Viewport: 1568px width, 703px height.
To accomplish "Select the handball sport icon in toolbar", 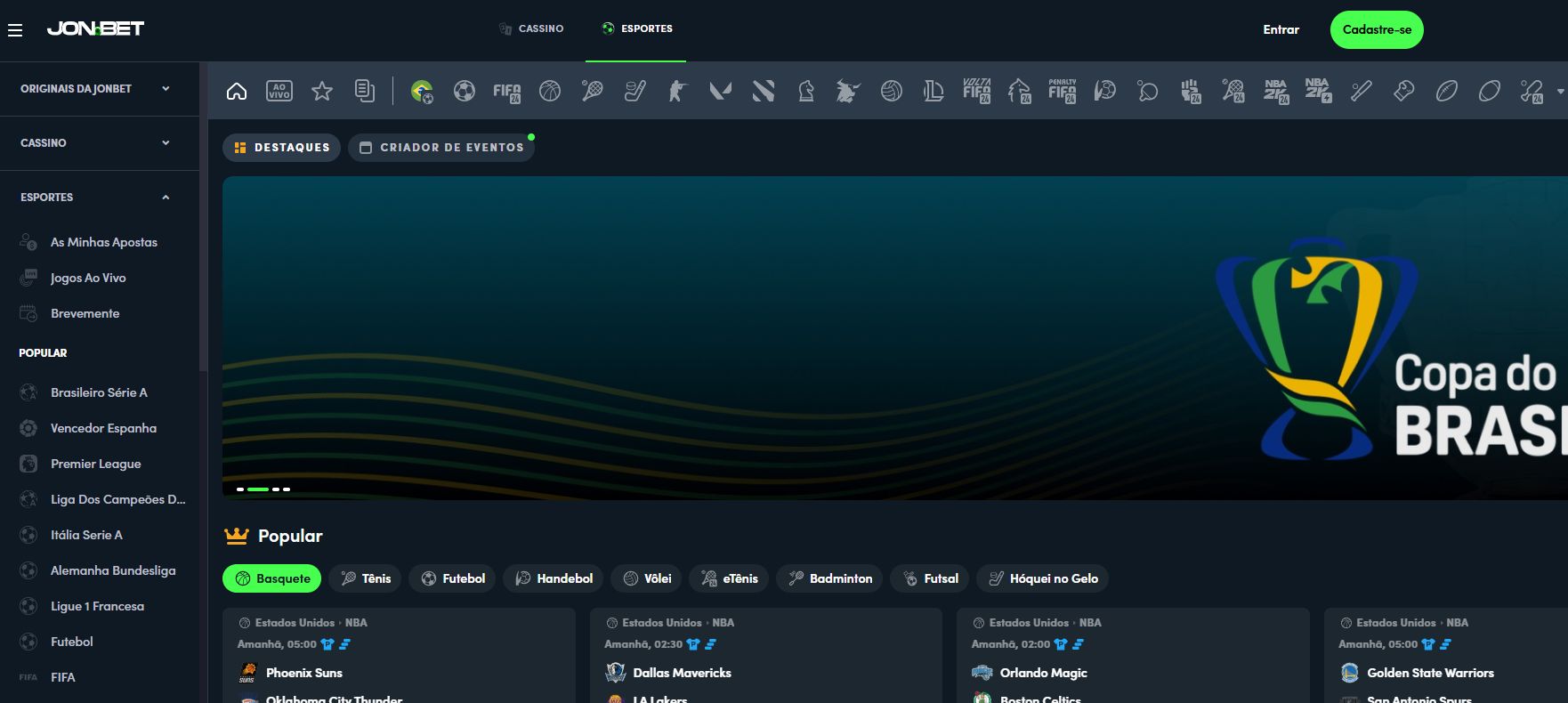I will tap(1105, 91).
